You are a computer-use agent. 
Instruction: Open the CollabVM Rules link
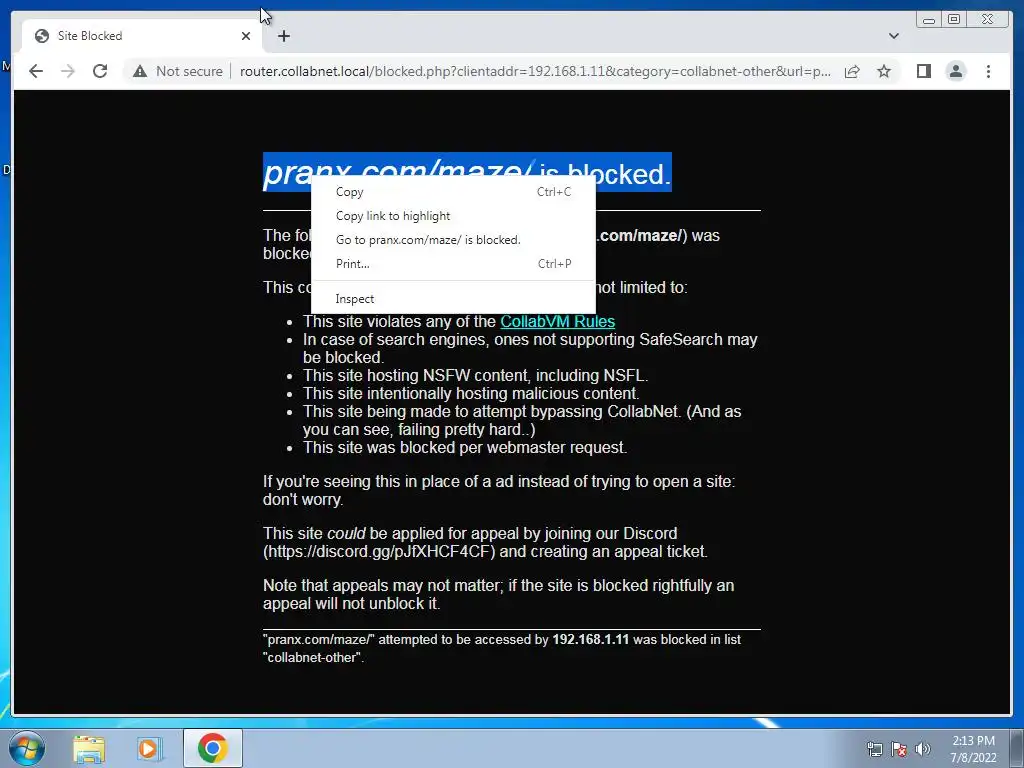[557, 321]
